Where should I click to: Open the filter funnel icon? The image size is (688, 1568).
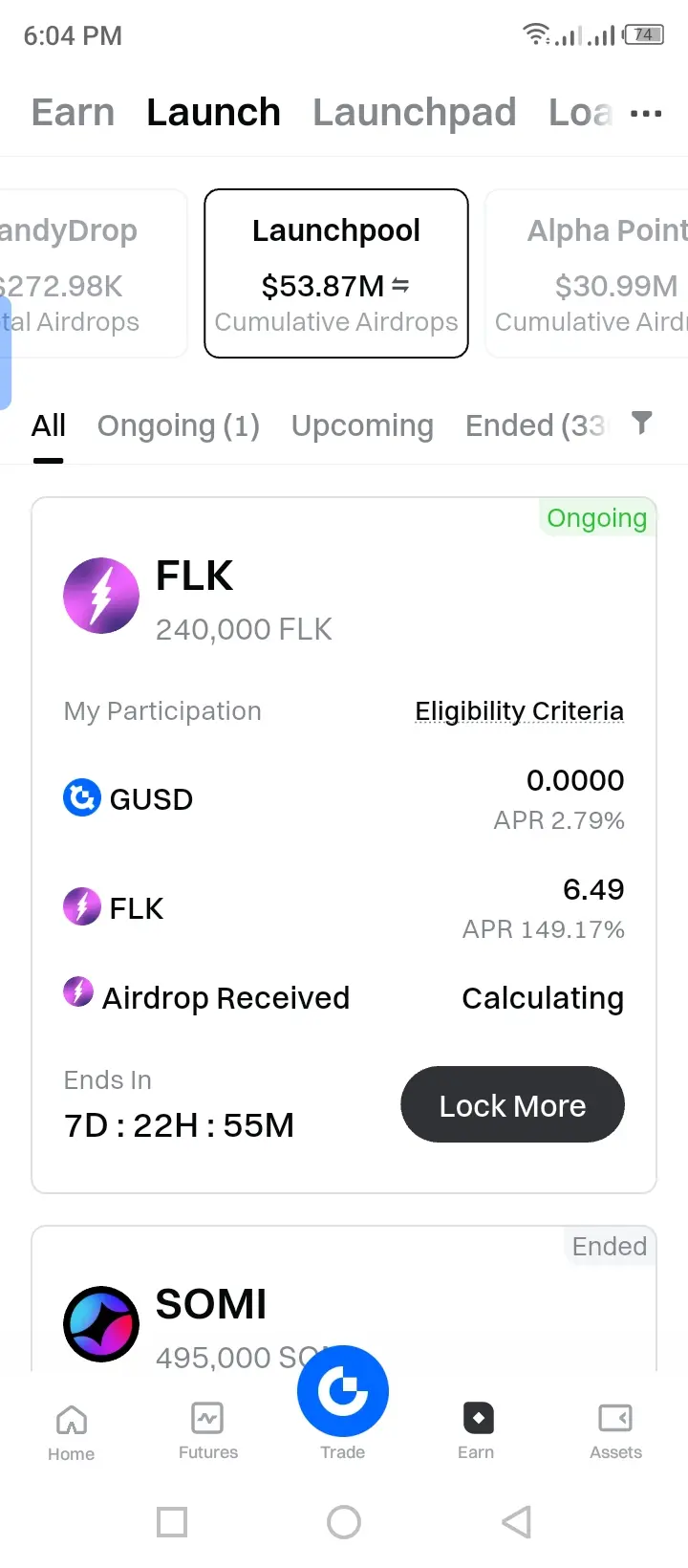point(642,423)
